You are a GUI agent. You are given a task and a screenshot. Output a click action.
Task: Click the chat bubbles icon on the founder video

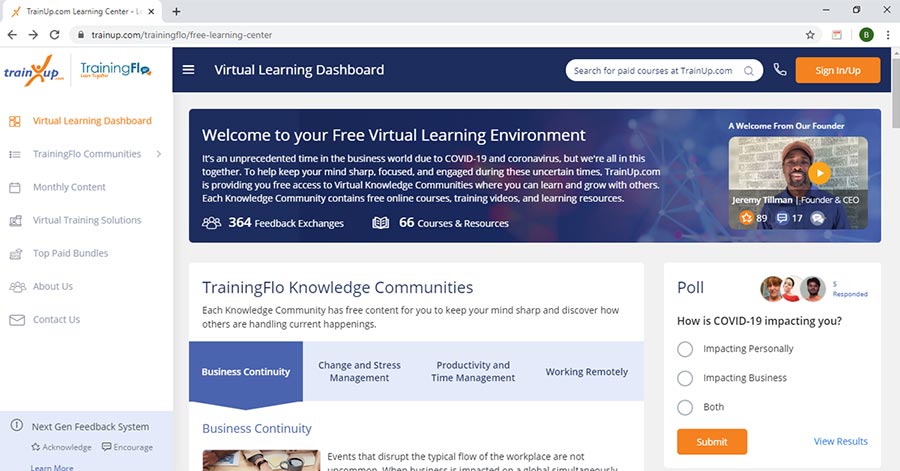click(x=817, y=218)
